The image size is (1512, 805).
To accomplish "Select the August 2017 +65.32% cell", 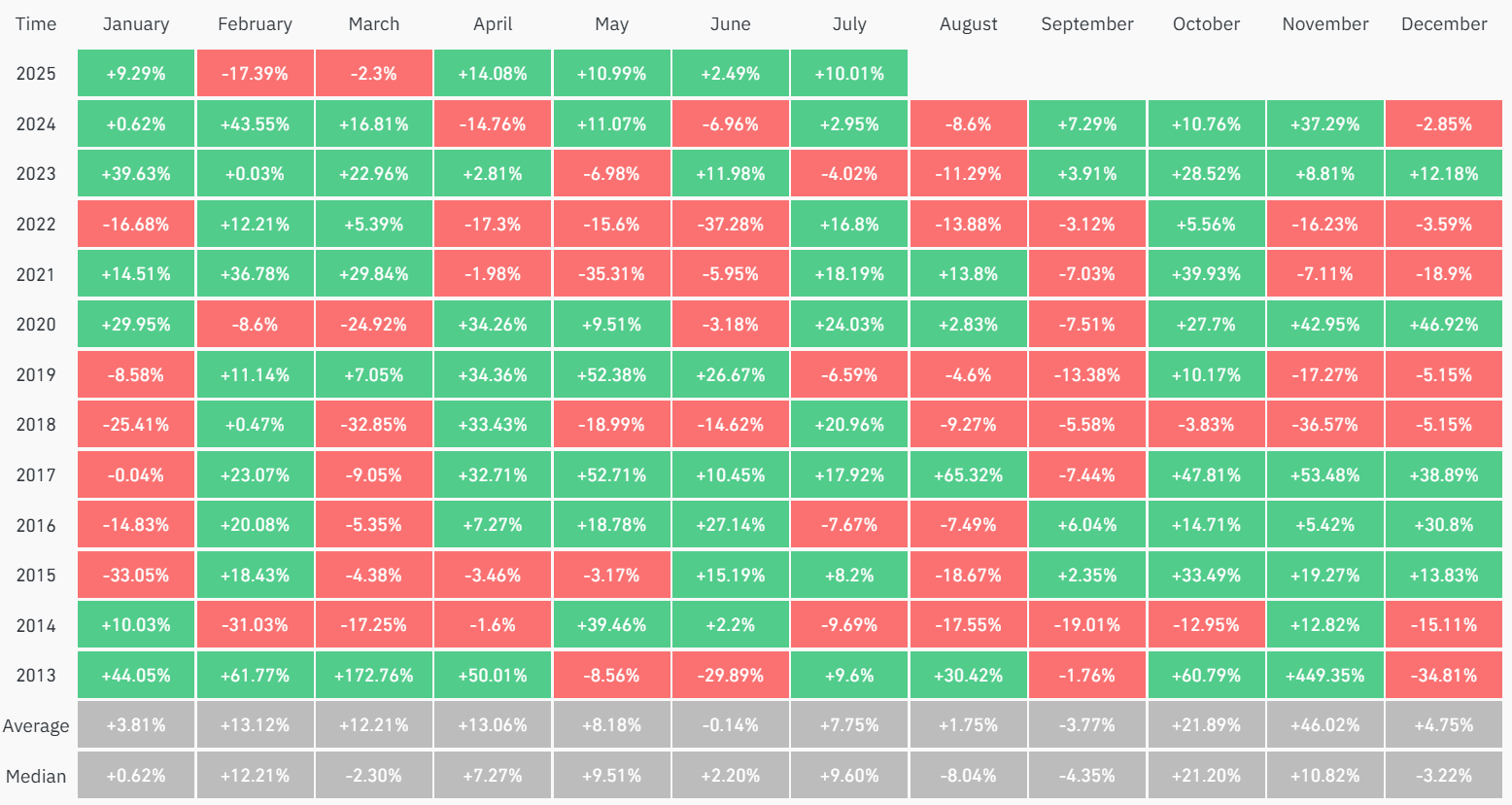I will click(x=969, y=475).
